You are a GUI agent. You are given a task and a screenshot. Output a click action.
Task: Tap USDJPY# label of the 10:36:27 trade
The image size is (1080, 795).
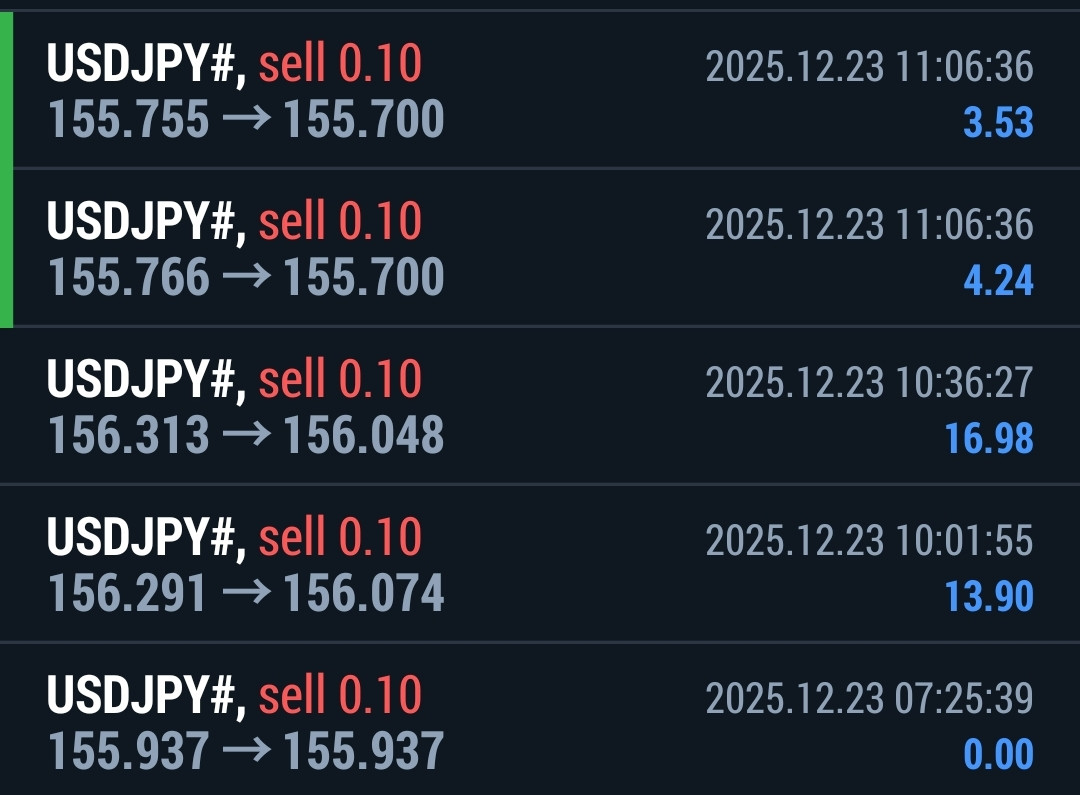click(146, 380)
